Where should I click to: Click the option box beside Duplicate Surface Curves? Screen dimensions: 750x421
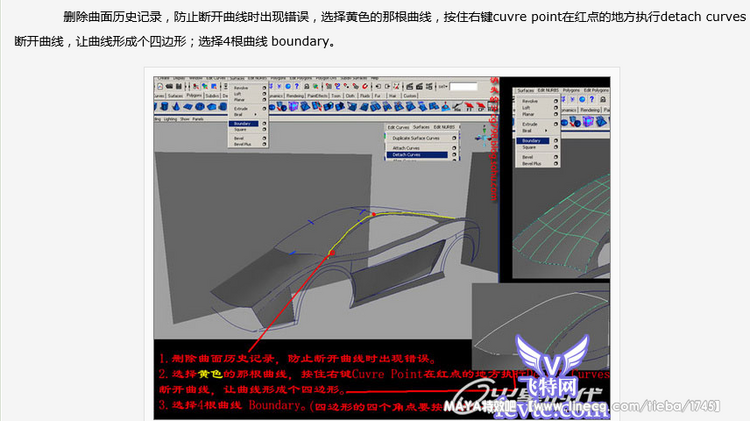(454, 138)
